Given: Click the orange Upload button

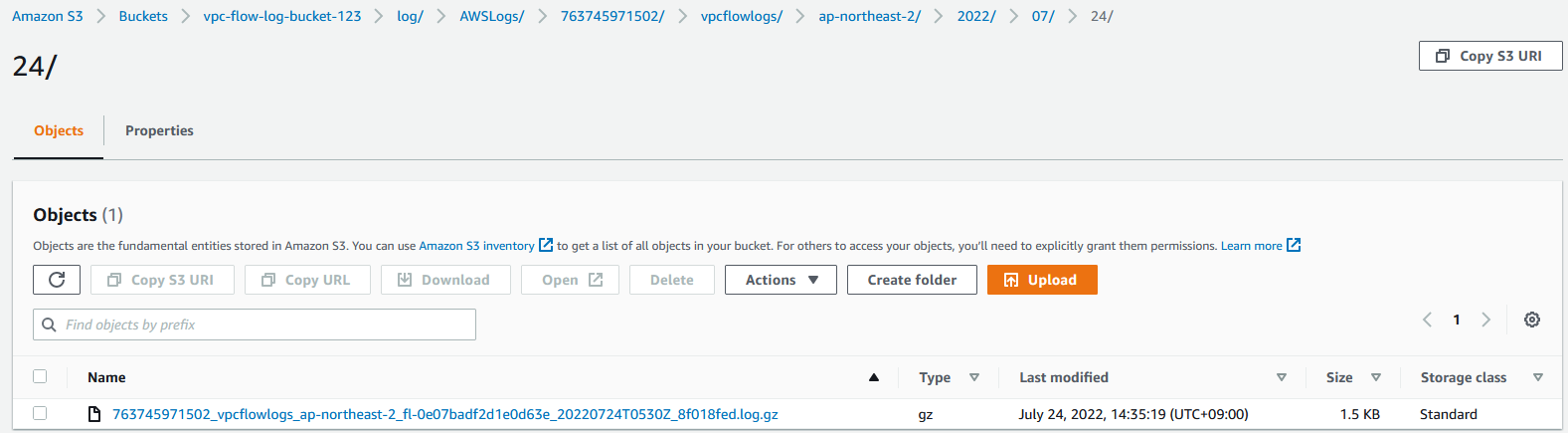Looking at the screenshot, I should coord(1042,280).
